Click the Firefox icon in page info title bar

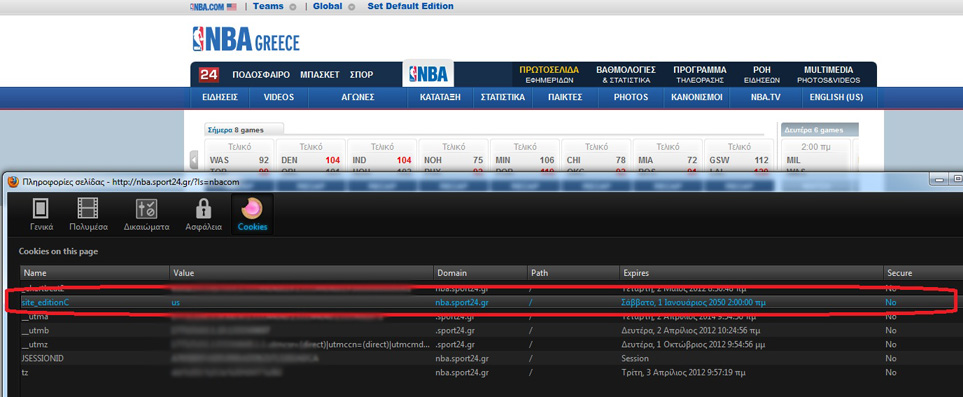click(x=14, y=182)
